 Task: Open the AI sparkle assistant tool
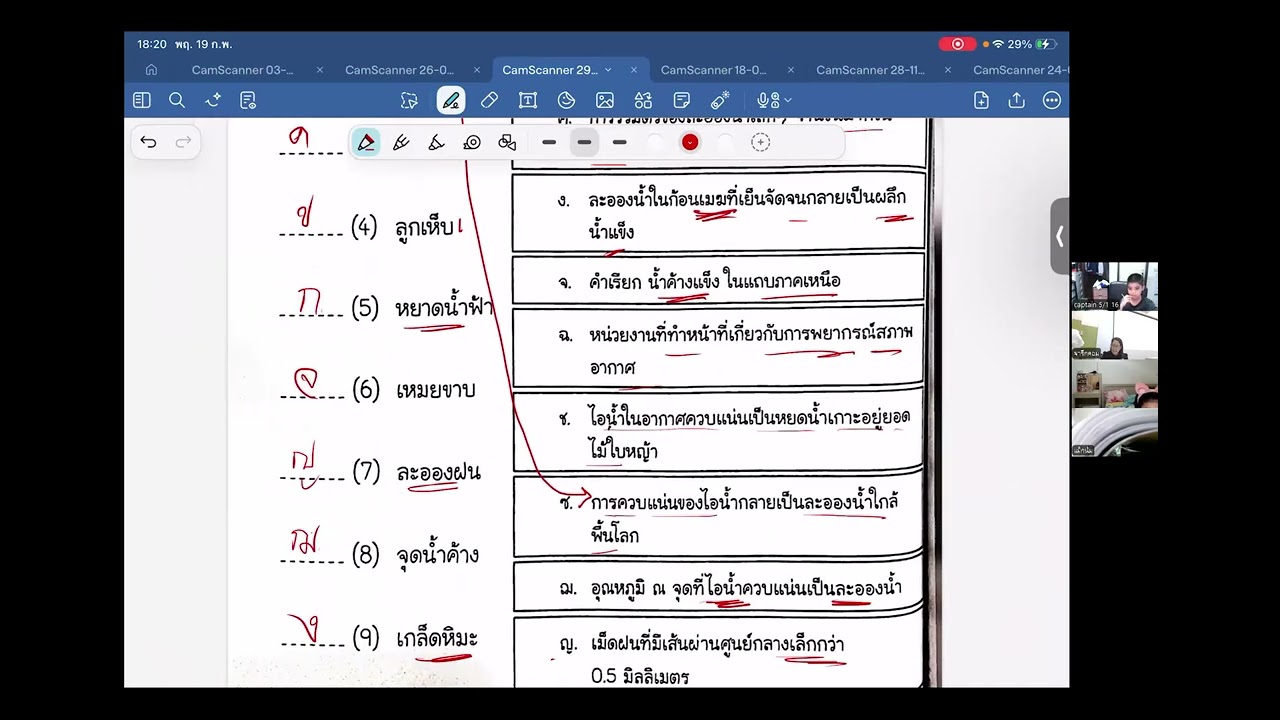pyautogui.click(x=213, y=100)
